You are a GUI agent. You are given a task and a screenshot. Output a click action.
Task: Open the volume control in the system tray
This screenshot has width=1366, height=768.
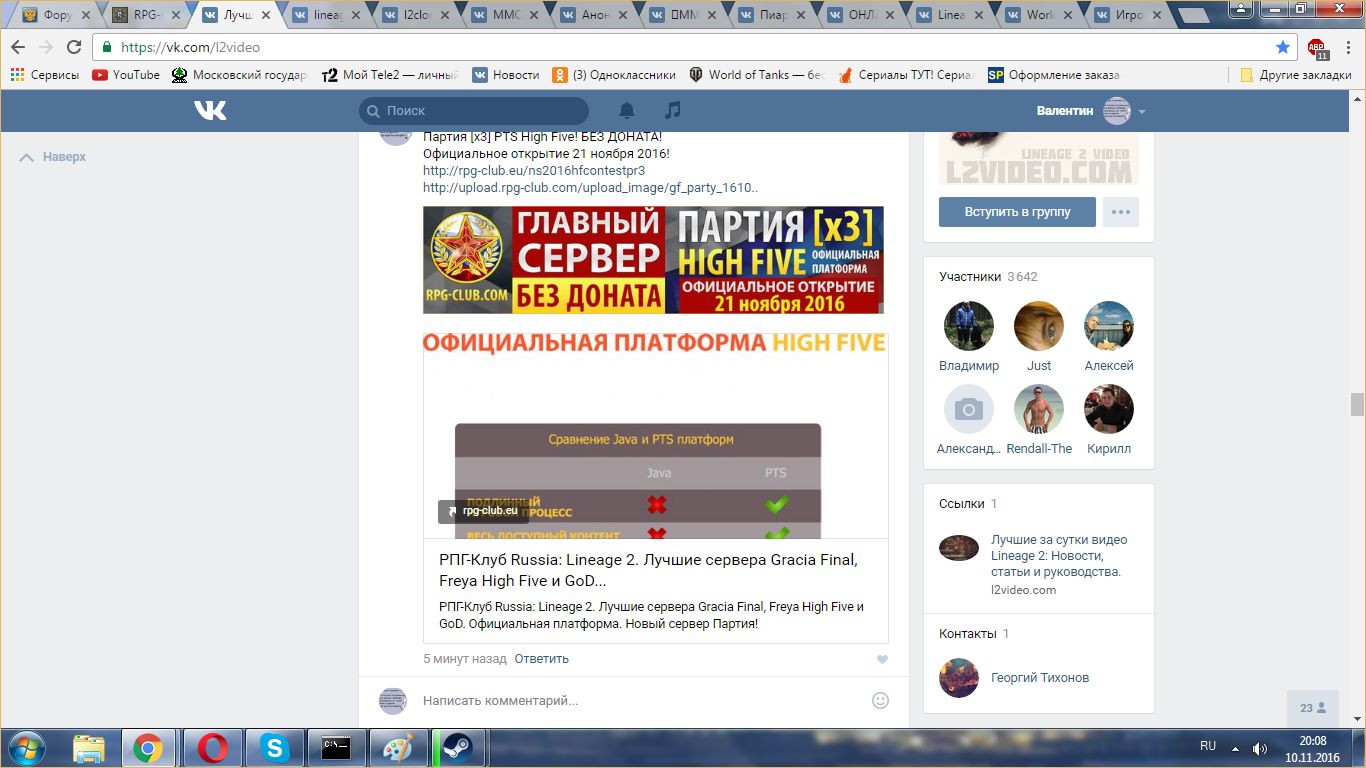click(1259, 748)
